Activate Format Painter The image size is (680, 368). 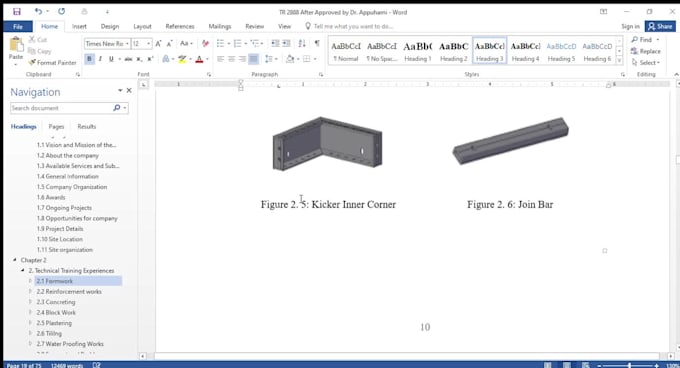[52, 63]
